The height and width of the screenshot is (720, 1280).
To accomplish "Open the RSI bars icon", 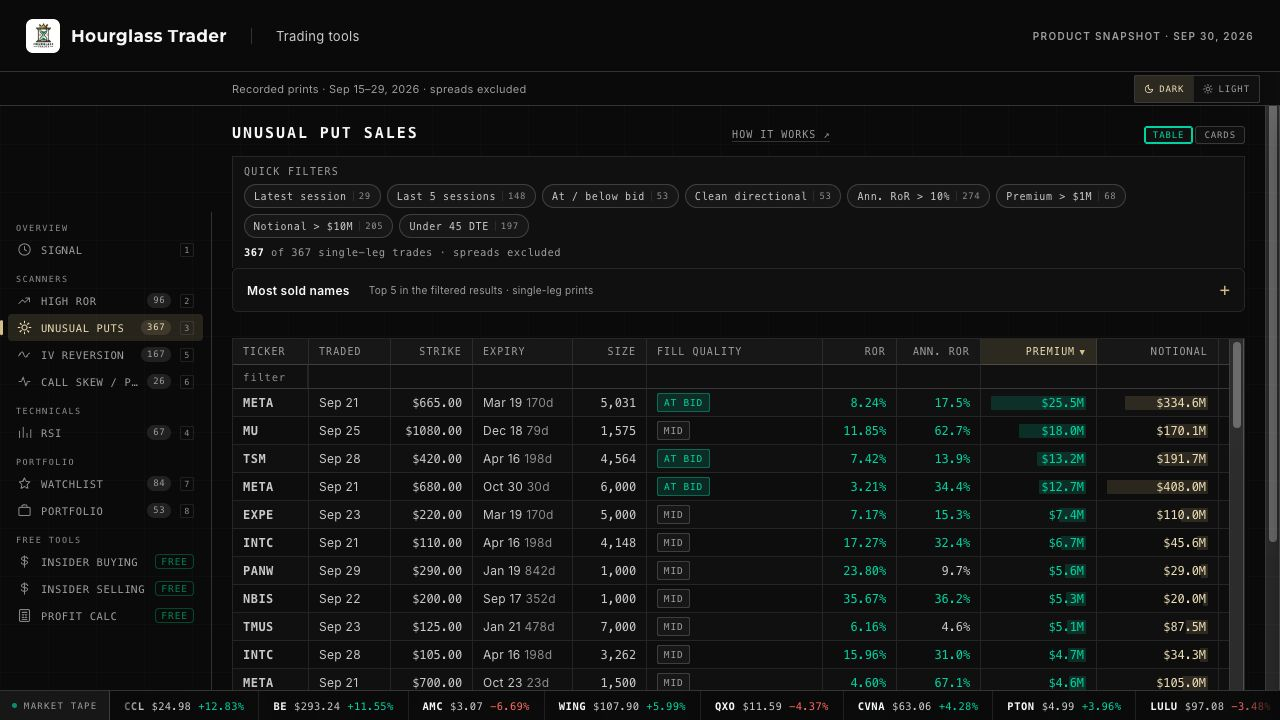I will 24,433.
